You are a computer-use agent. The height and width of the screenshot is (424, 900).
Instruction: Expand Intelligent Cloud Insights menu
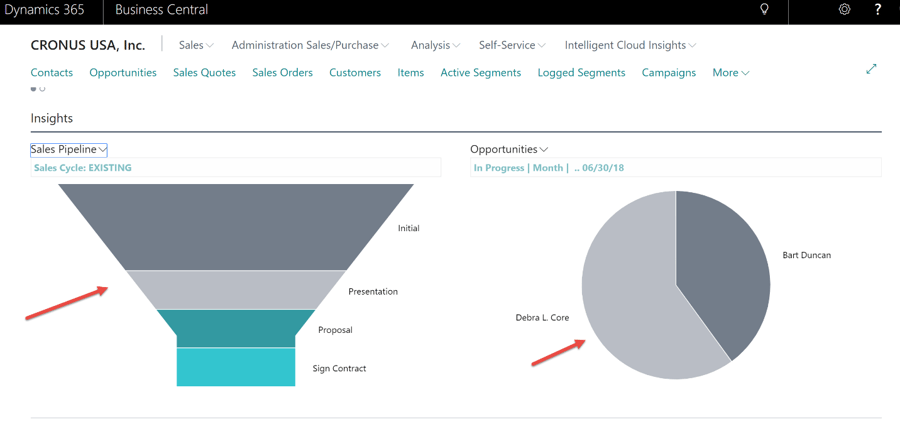(x=630, y=45)
